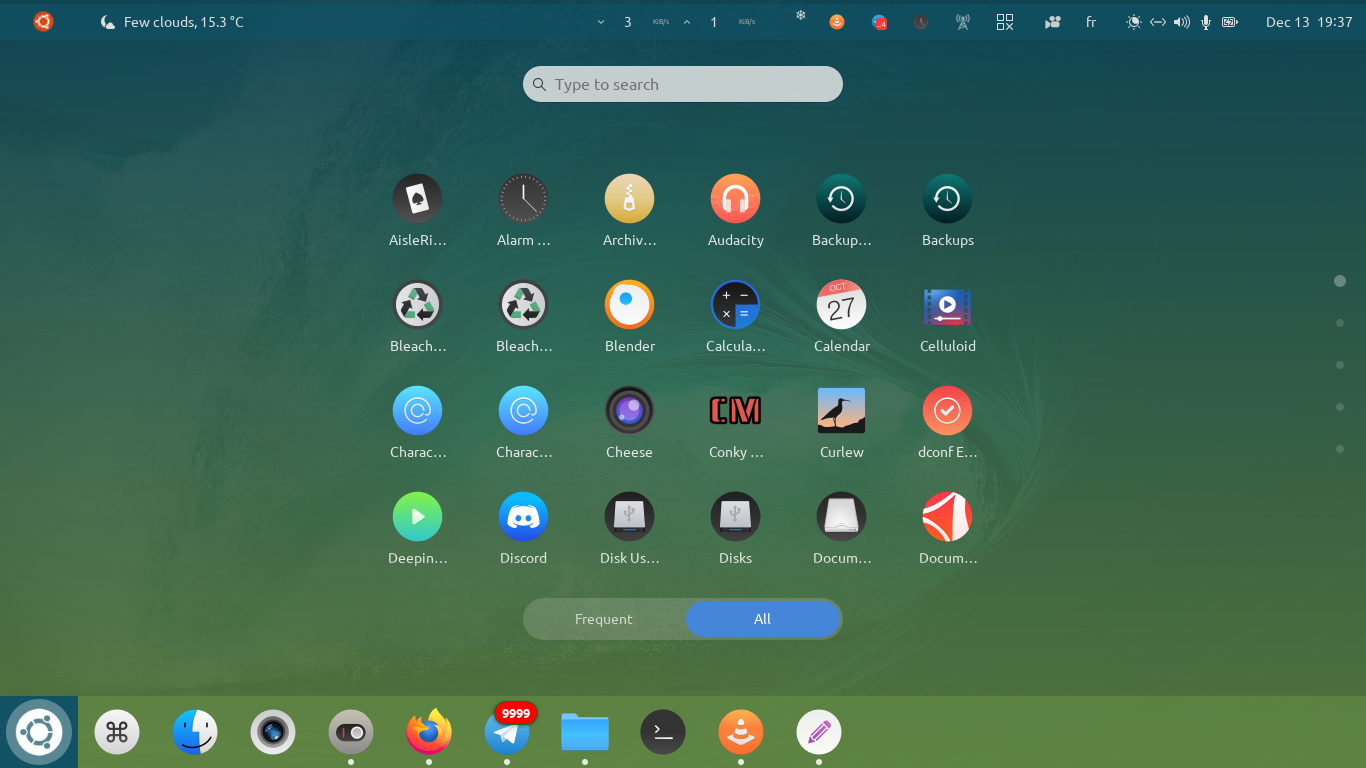
Task: Click the grid squares tray icon
Action: (1005, 21)
